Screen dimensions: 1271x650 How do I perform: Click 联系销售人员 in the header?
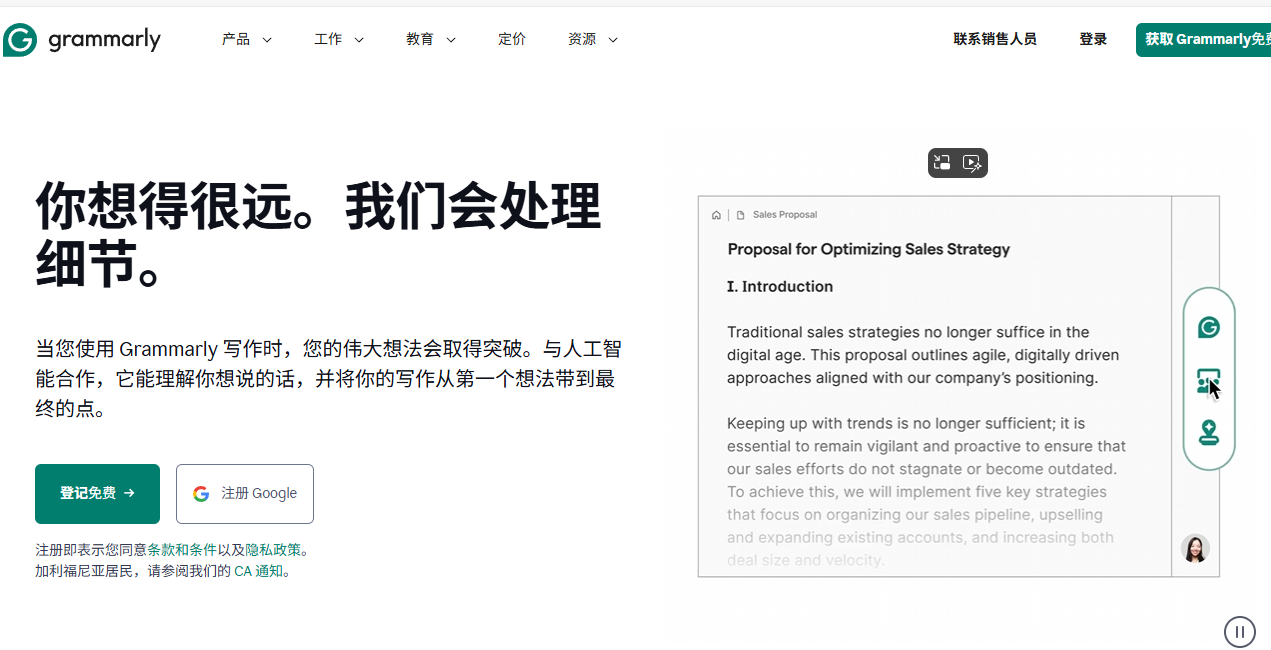(x=995, y=39)
